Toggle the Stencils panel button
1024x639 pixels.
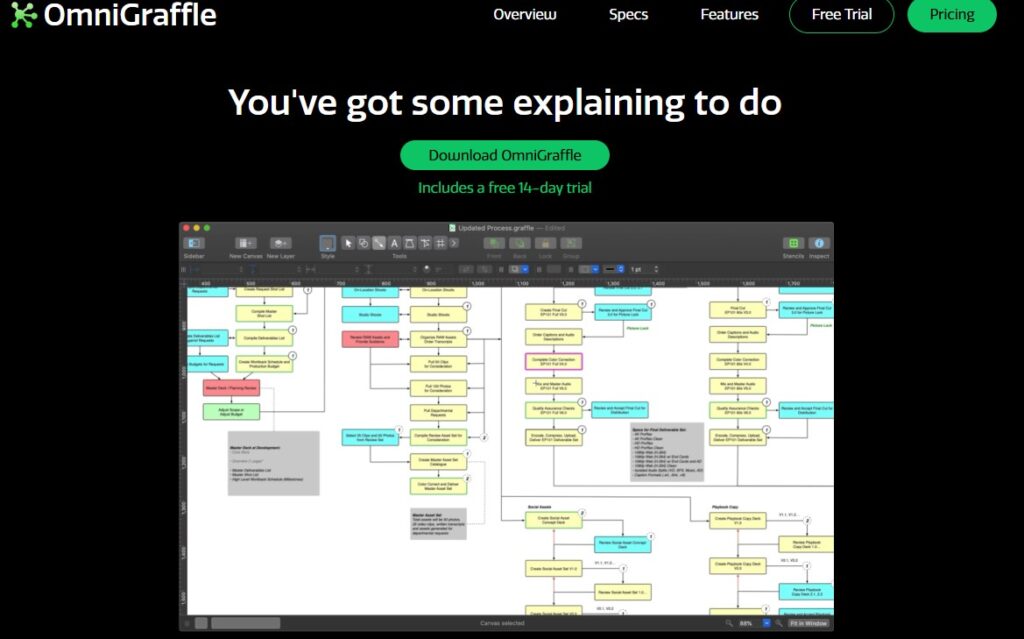[x=793, y=243]
